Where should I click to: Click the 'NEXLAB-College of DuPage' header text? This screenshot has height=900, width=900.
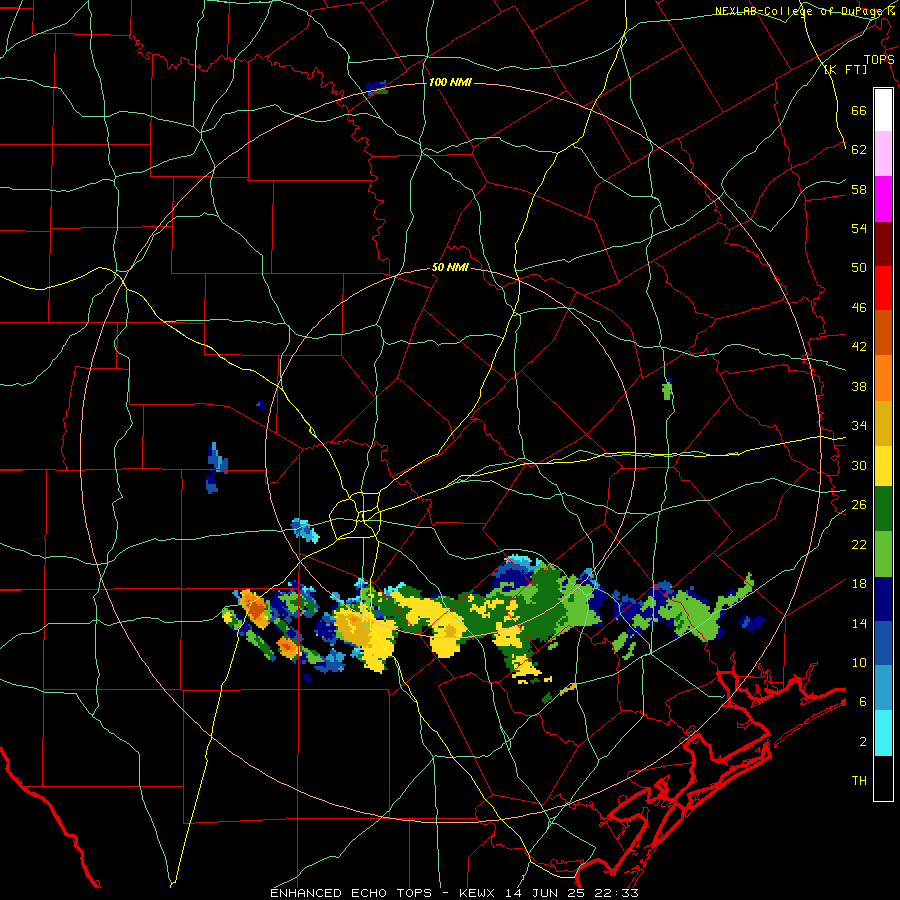[800, 11]
